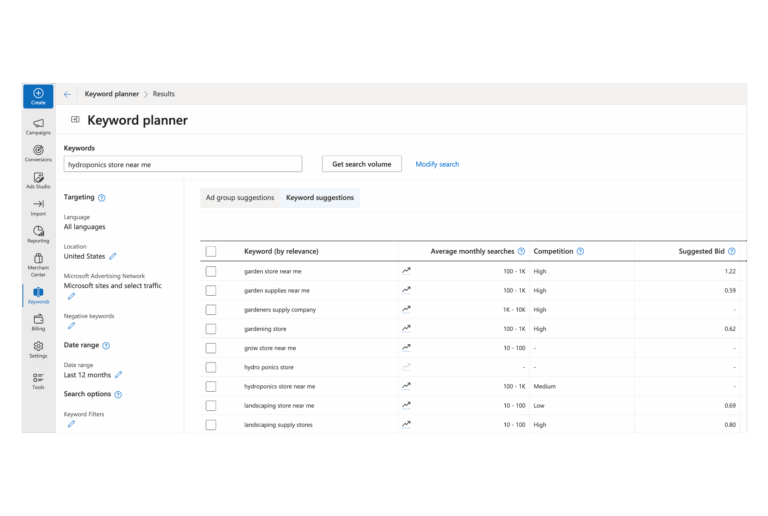Go to Campaigns in sidebar
768x516 pixels.
tap(38, 126)
